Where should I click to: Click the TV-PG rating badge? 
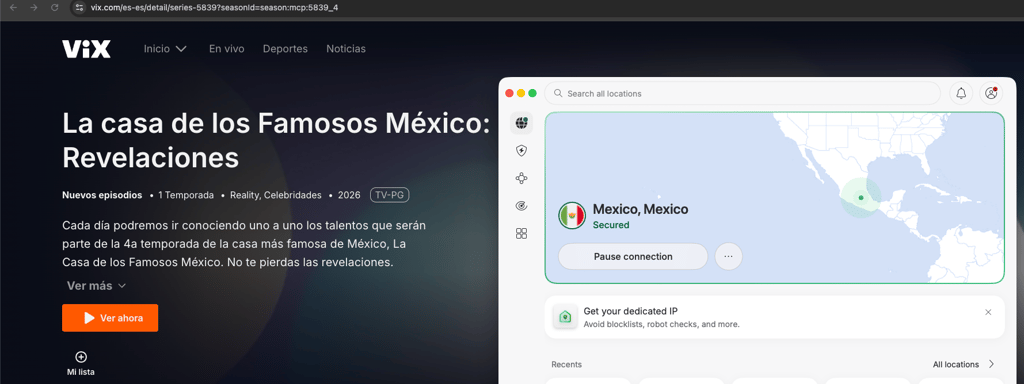pos(390,195)
